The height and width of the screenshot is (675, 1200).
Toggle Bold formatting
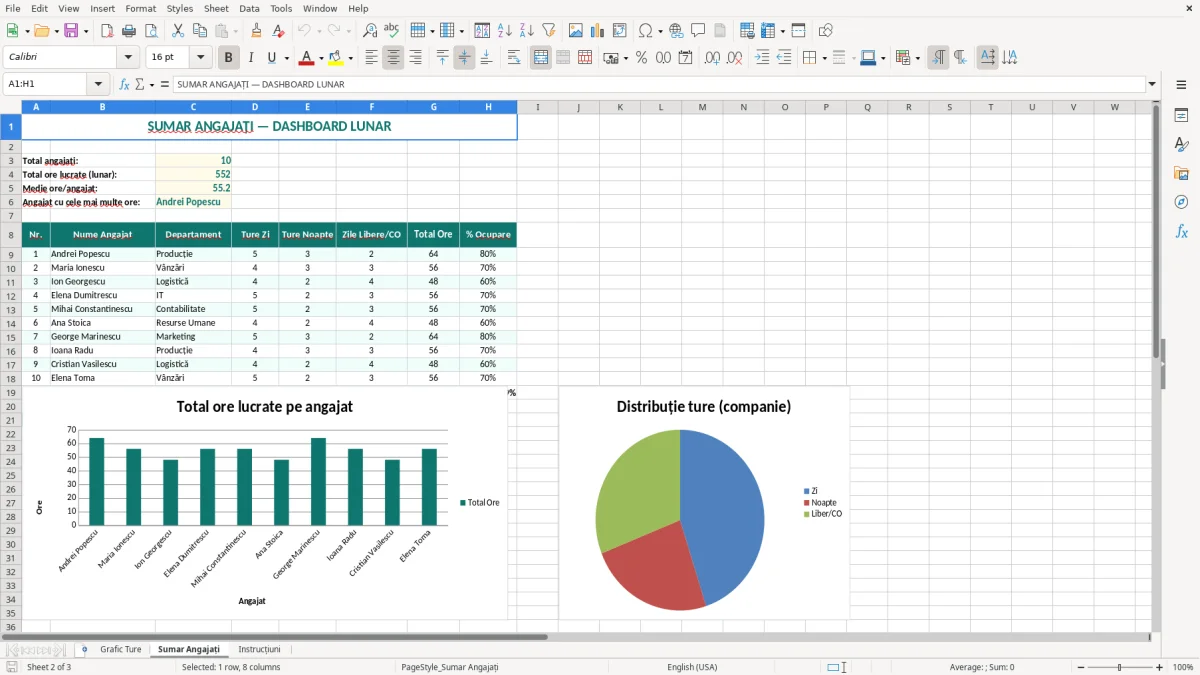pyautogui.click(x=228, y=58)
